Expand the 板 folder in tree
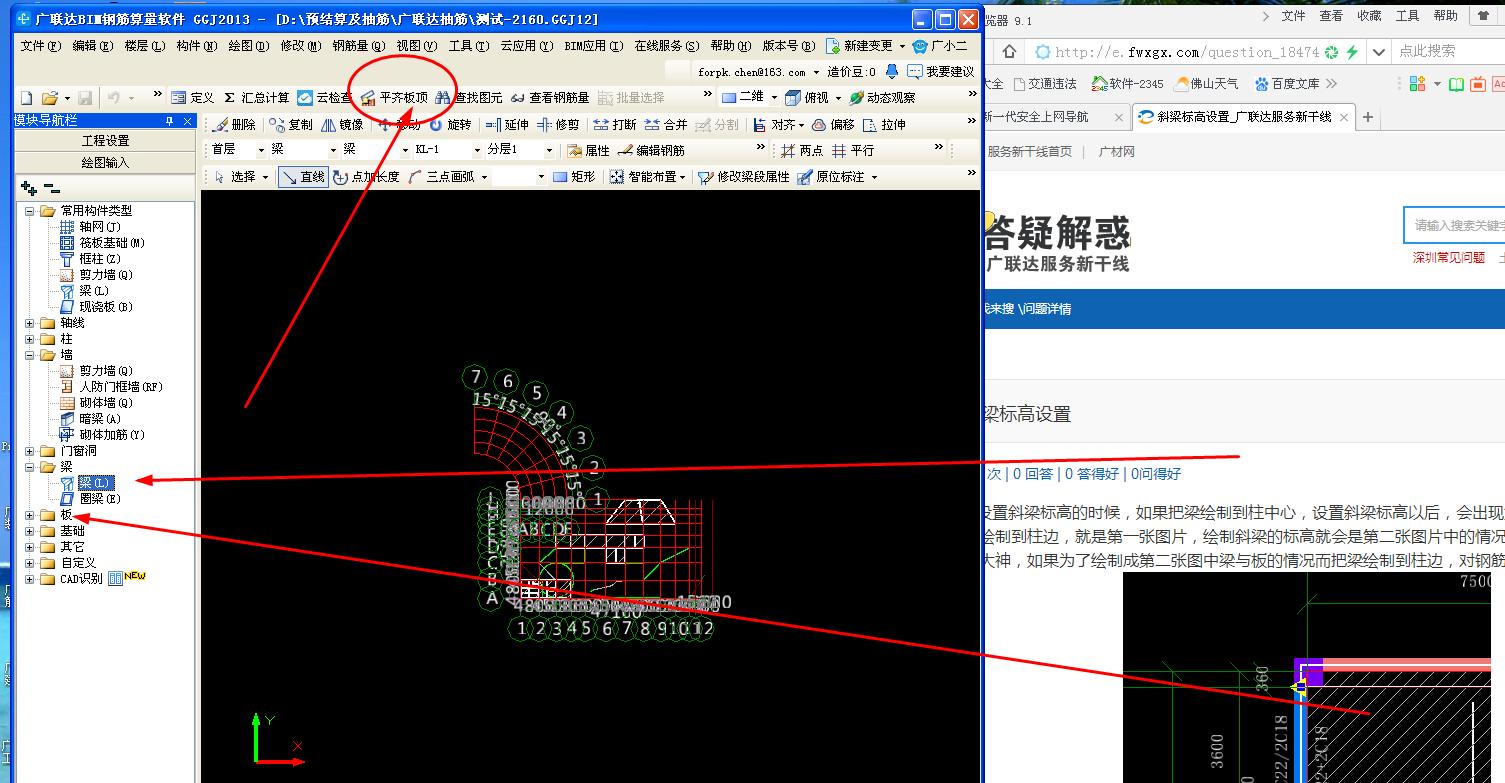The width and height of the screenshot is (1505, 783). point(30,515)
